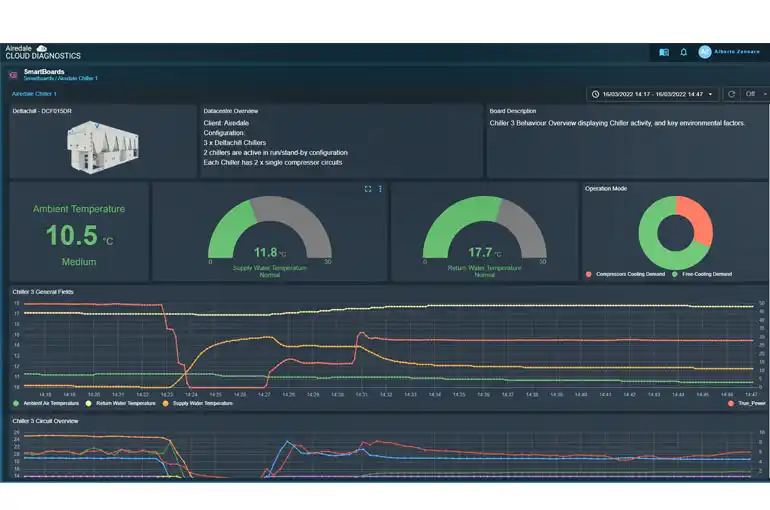Click the refresh dashboard icon
Viewport: 770px width, 510px height.
tap(732, 94)
